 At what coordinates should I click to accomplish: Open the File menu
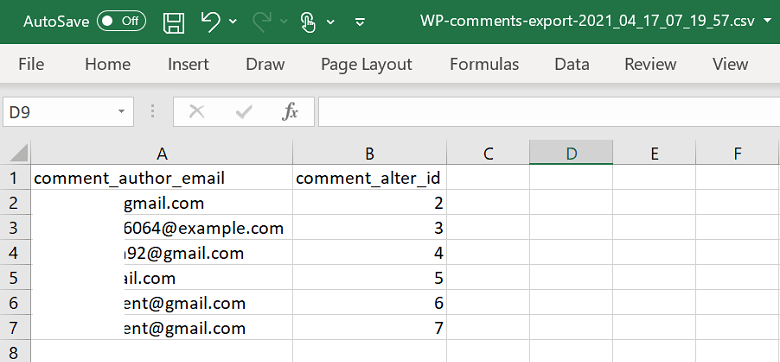tap(31, 64)
